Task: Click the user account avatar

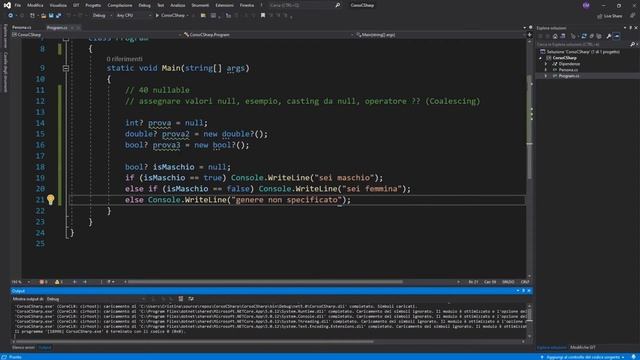Action: coord(586,5)
